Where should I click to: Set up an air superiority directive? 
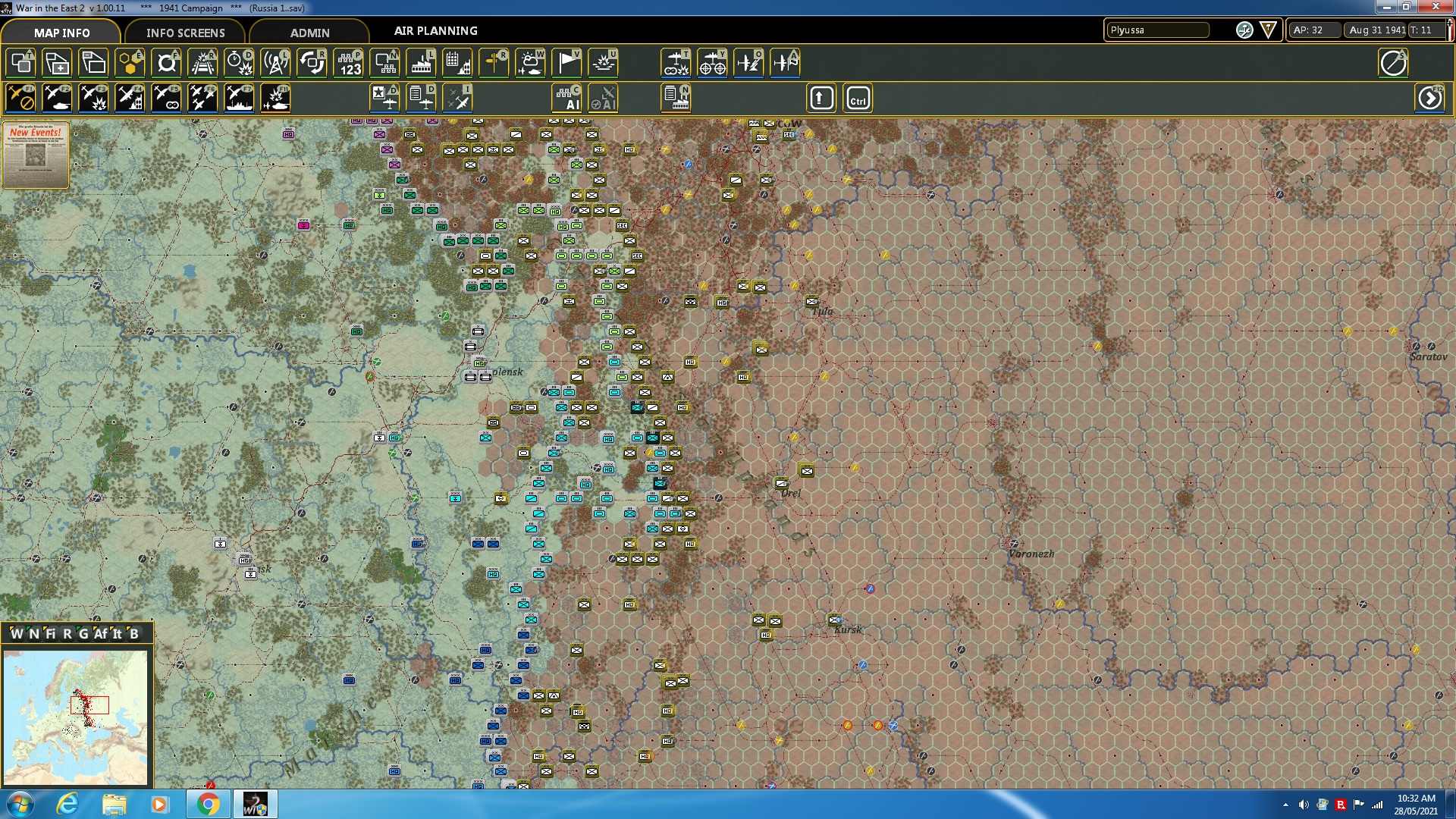tap(202, 98)
